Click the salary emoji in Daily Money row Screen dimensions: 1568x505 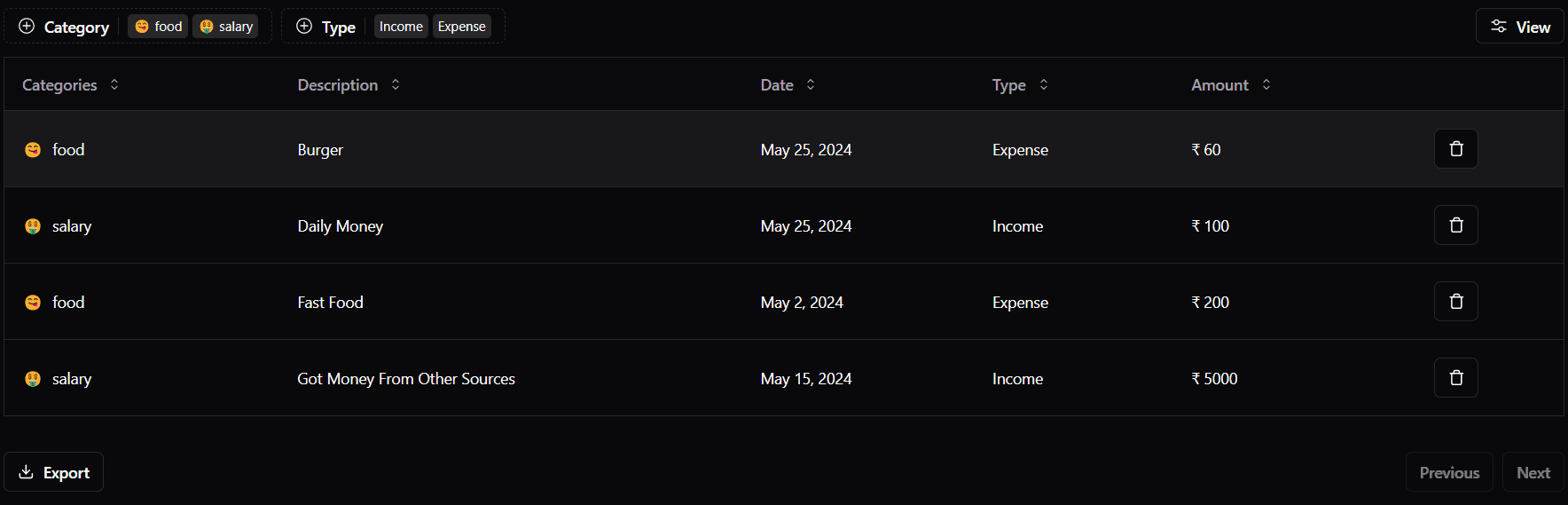click(33, 226)
